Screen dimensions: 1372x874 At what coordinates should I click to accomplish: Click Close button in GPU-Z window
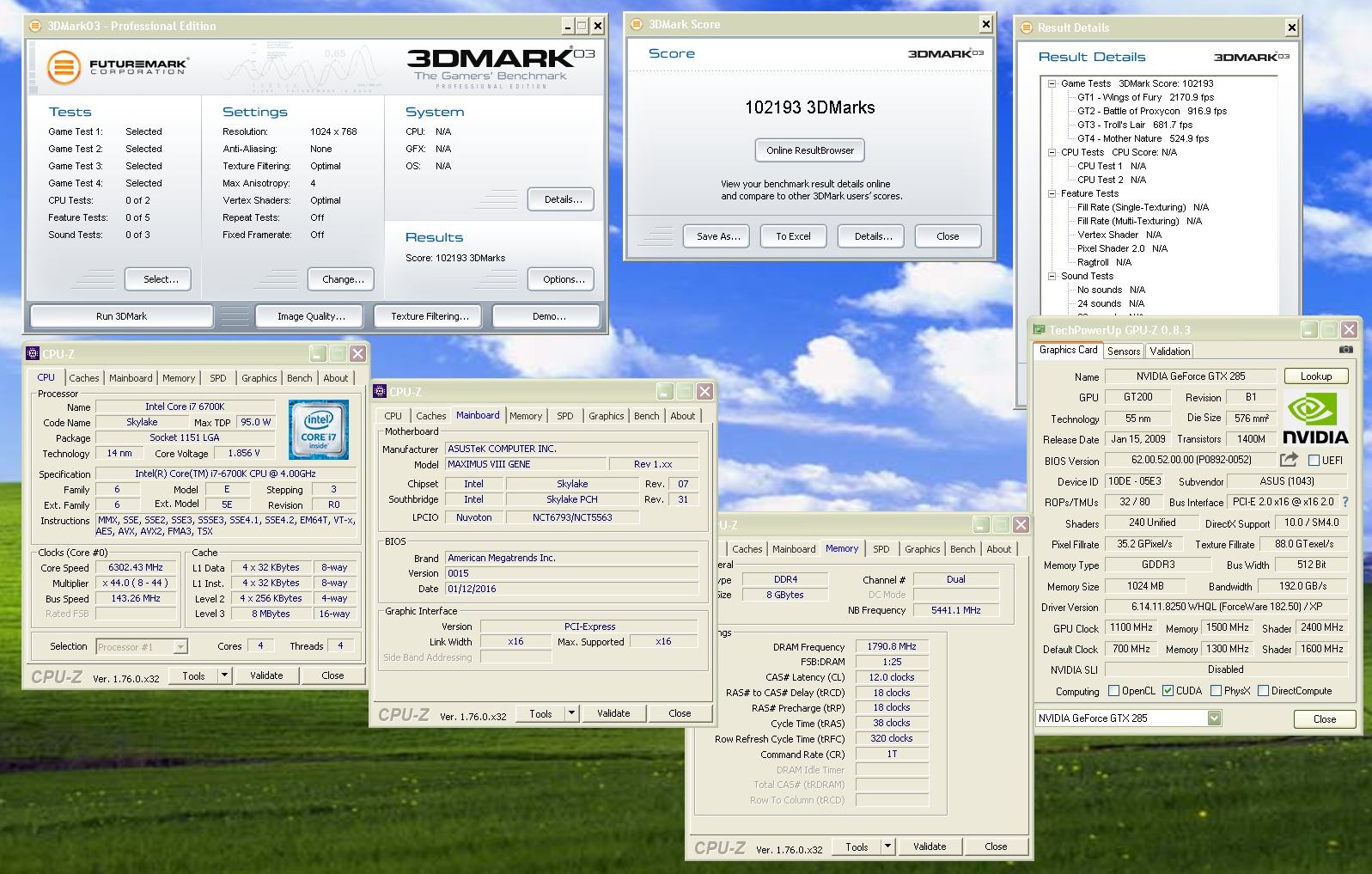coord(1324,719)
